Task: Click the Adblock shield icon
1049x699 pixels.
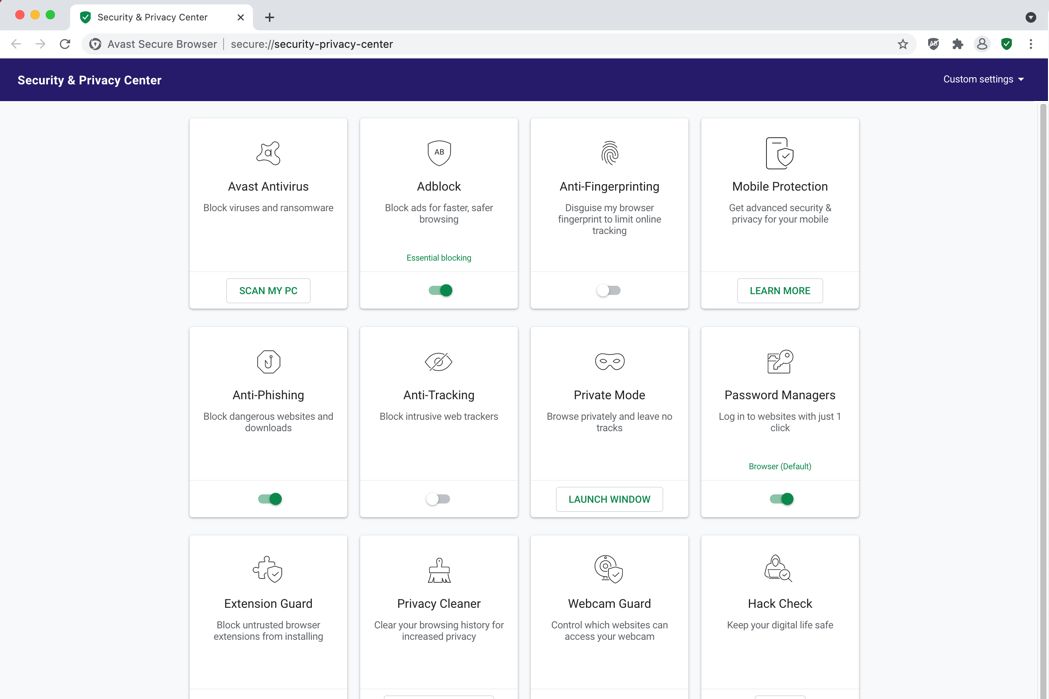Action: pyautogui.click(x=439, y=153)
